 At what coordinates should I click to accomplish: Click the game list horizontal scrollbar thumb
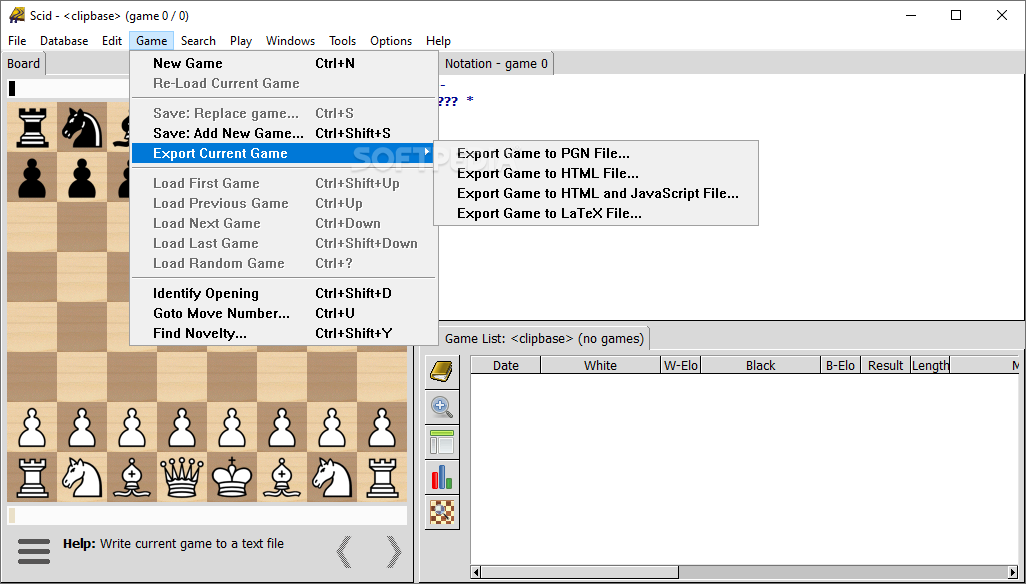[580, 572]
